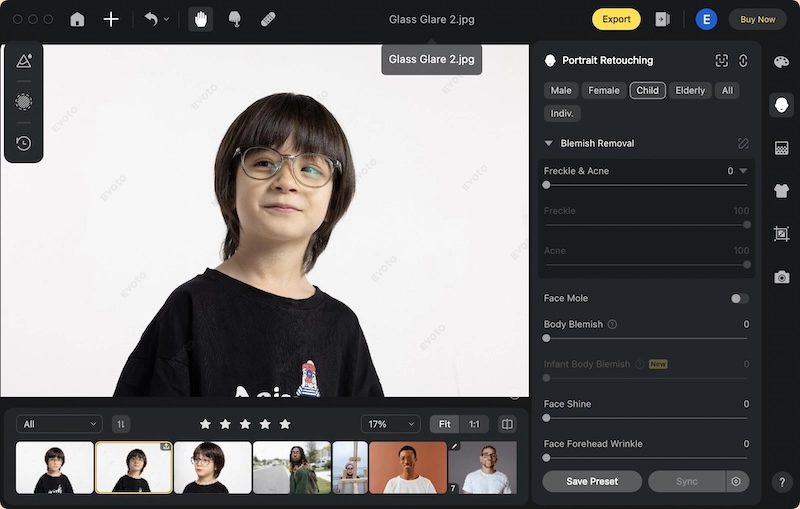This screenshot has height=509, width=800.
Task: Toggle the before/after compare view
Action: point(507,424)
